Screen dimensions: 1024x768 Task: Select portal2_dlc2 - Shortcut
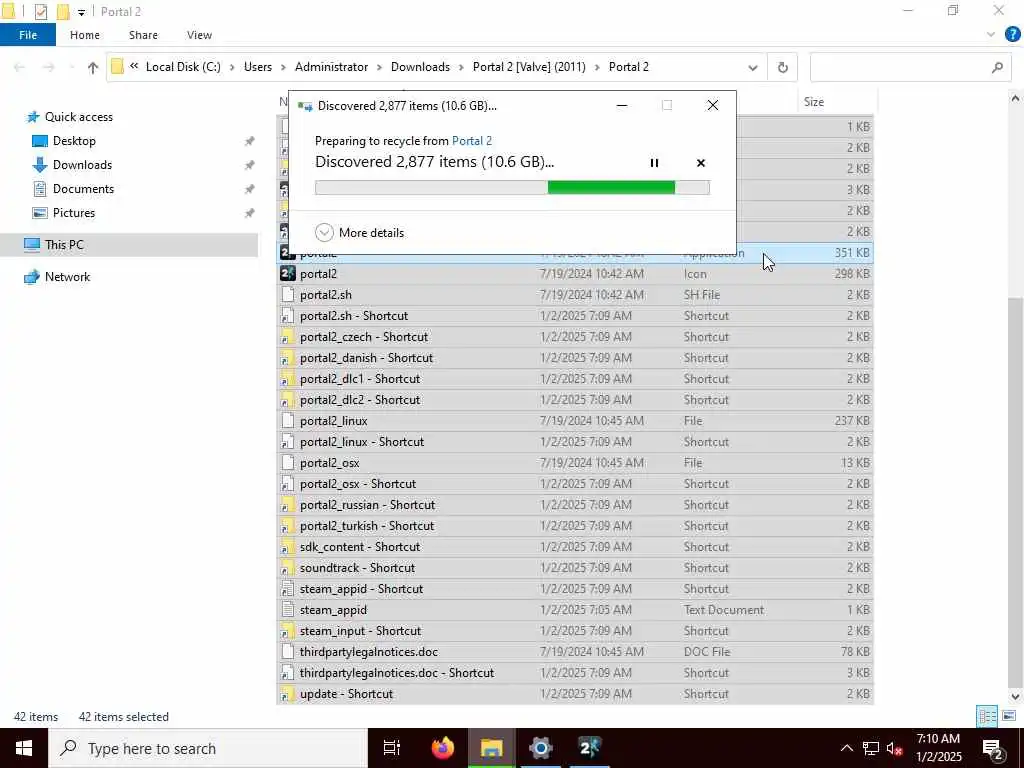pos(575,400)
